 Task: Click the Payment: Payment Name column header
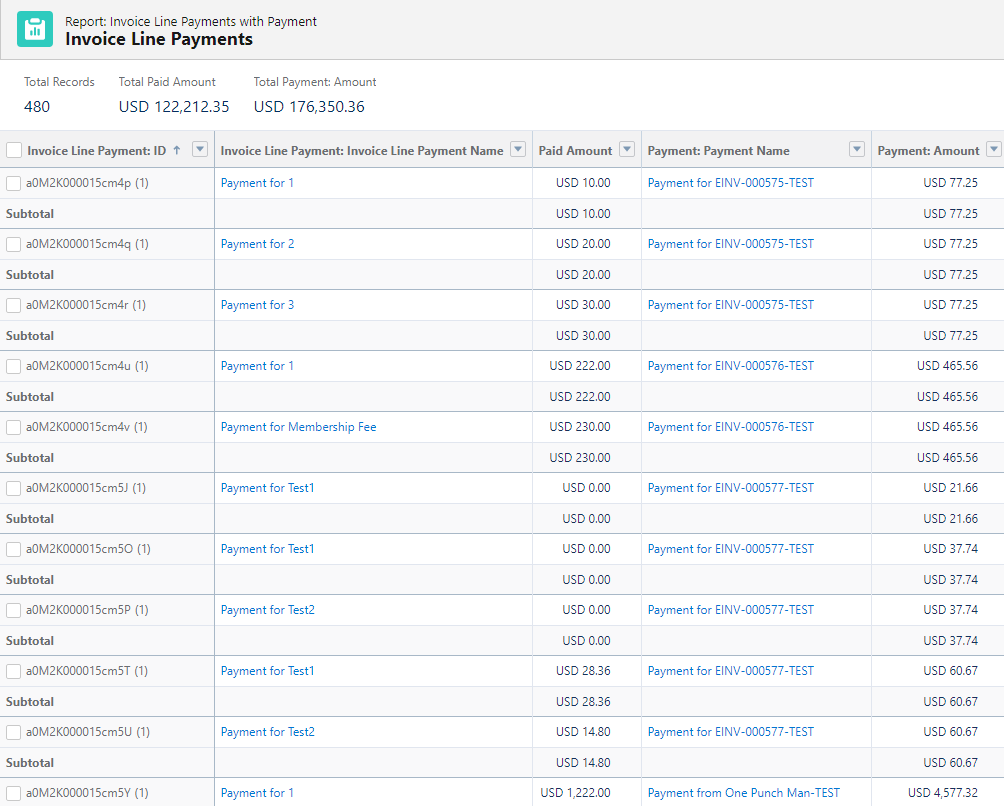[718, 151]
